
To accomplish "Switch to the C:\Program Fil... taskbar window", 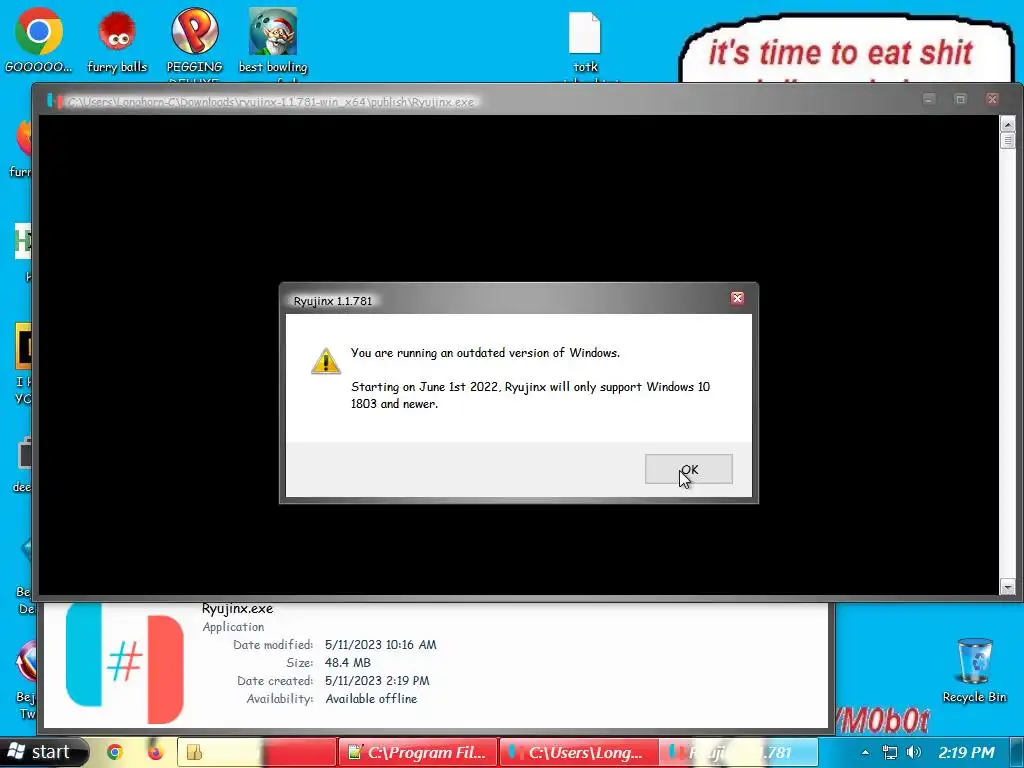I will point(418,752).
